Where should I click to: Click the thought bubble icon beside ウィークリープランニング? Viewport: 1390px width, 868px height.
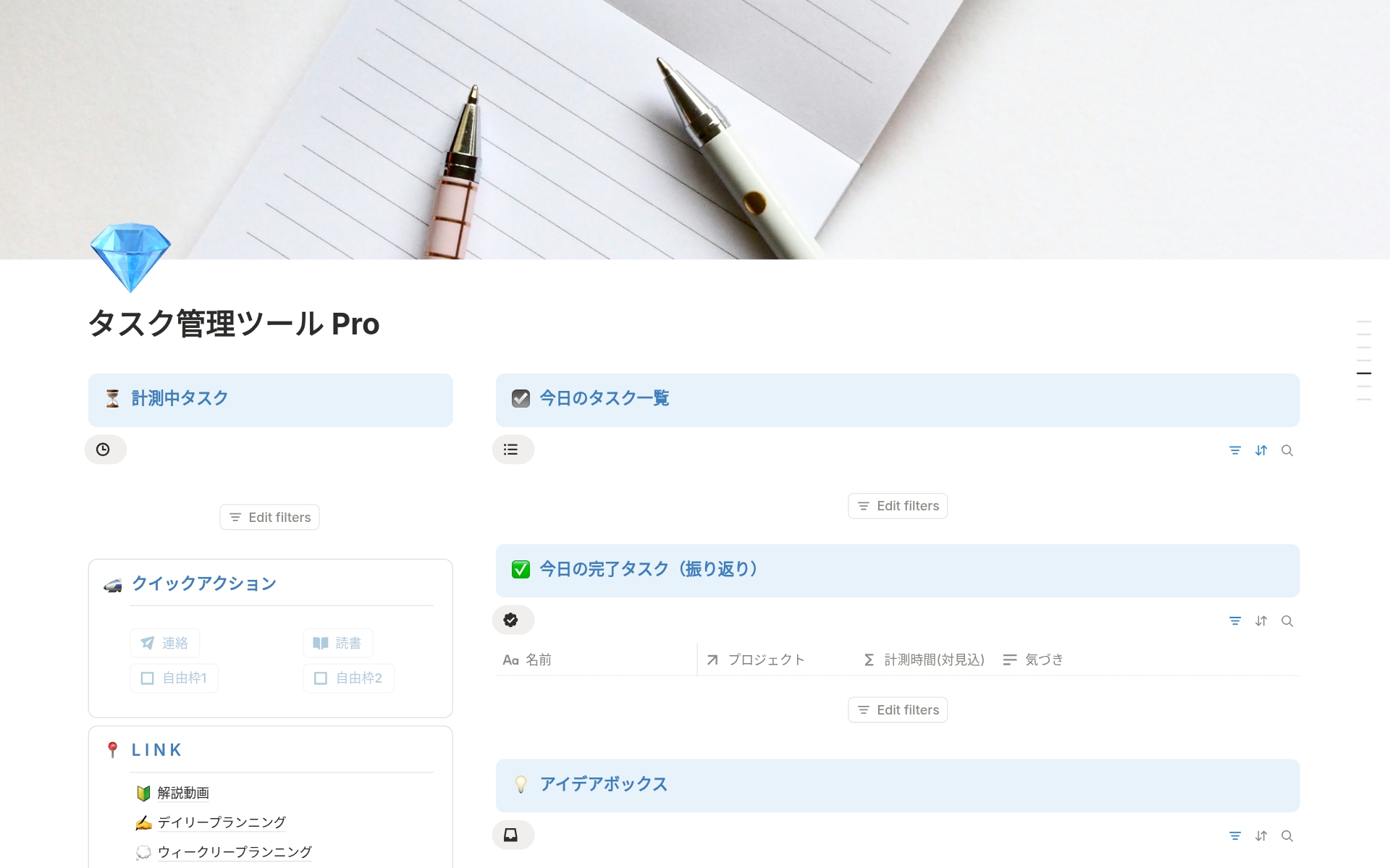[x=143, y=852]
